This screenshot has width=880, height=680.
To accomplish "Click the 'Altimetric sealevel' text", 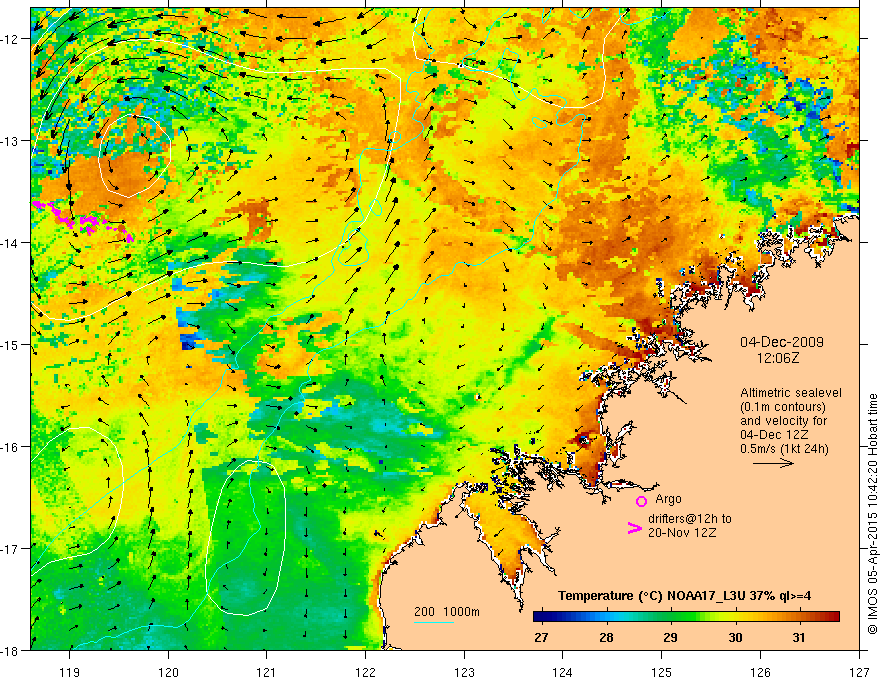I will 791,393.
